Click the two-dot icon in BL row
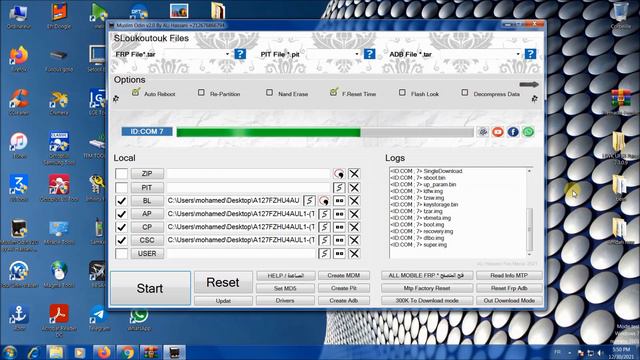This screenshot has height=360, width=640. tap(339, 201)
